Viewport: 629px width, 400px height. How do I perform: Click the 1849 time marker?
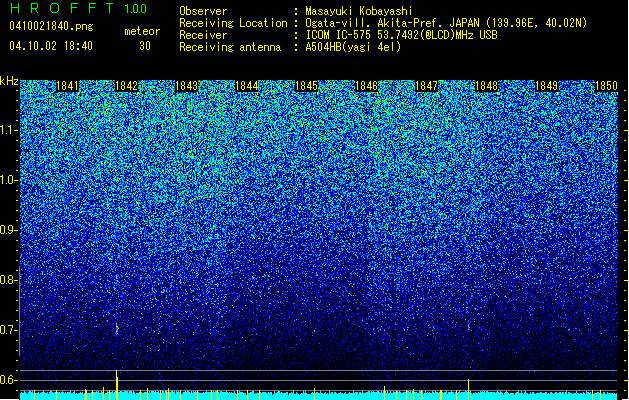tap(546, 86)
